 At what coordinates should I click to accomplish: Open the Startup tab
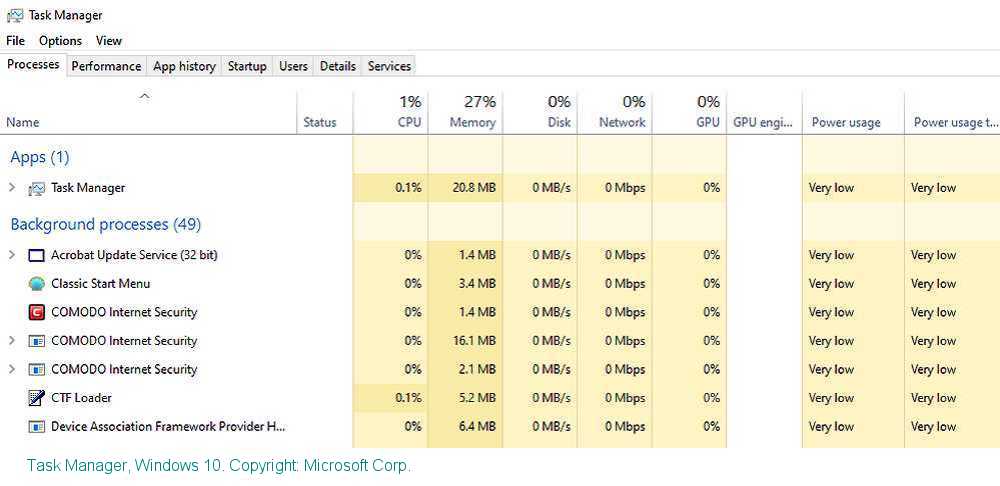247,66
